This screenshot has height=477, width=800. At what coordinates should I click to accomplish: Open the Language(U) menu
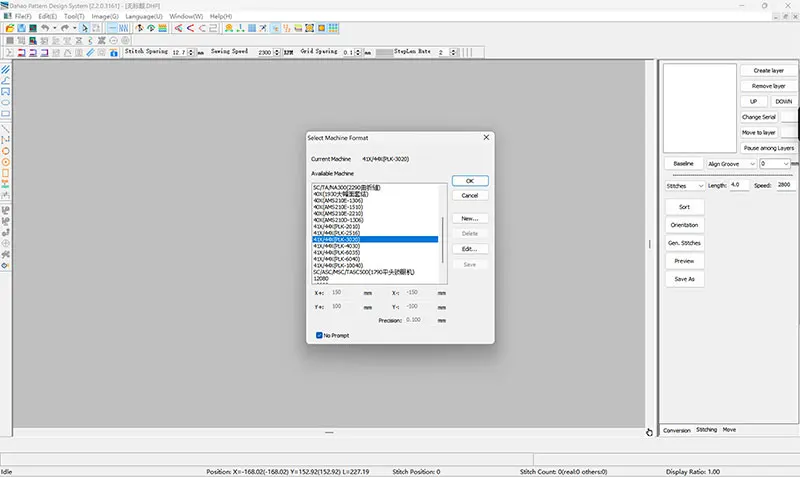(x=144, y=16)
